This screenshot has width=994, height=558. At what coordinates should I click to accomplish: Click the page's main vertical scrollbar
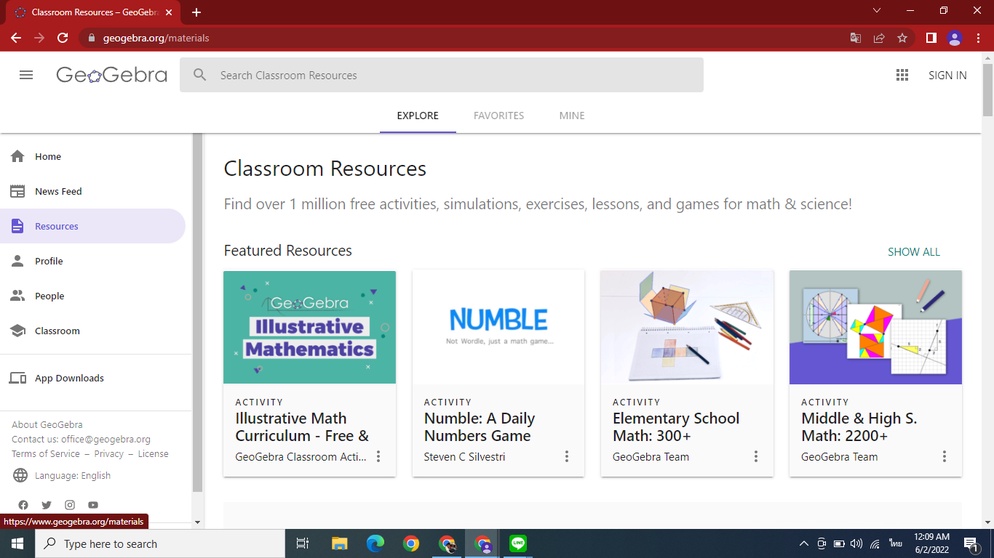tap(988, 89)
